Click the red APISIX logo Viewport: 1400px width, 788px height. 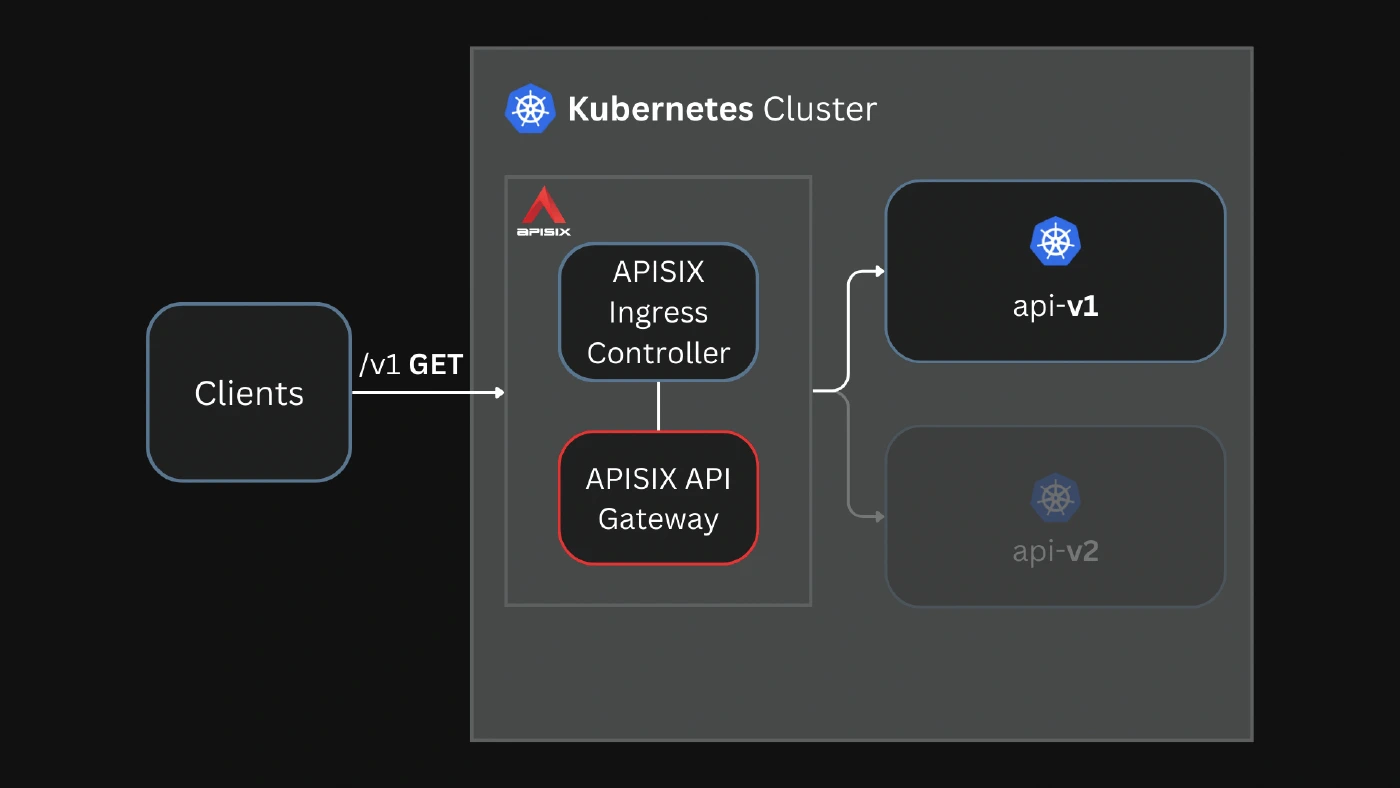[x=544, y=211]
